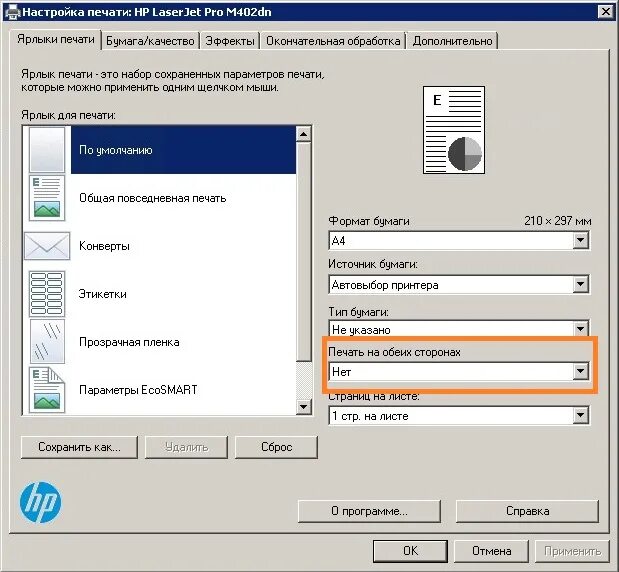
Task: Click the Сохранить как... button
Action: pyautogui.click(x=79, y=447)
